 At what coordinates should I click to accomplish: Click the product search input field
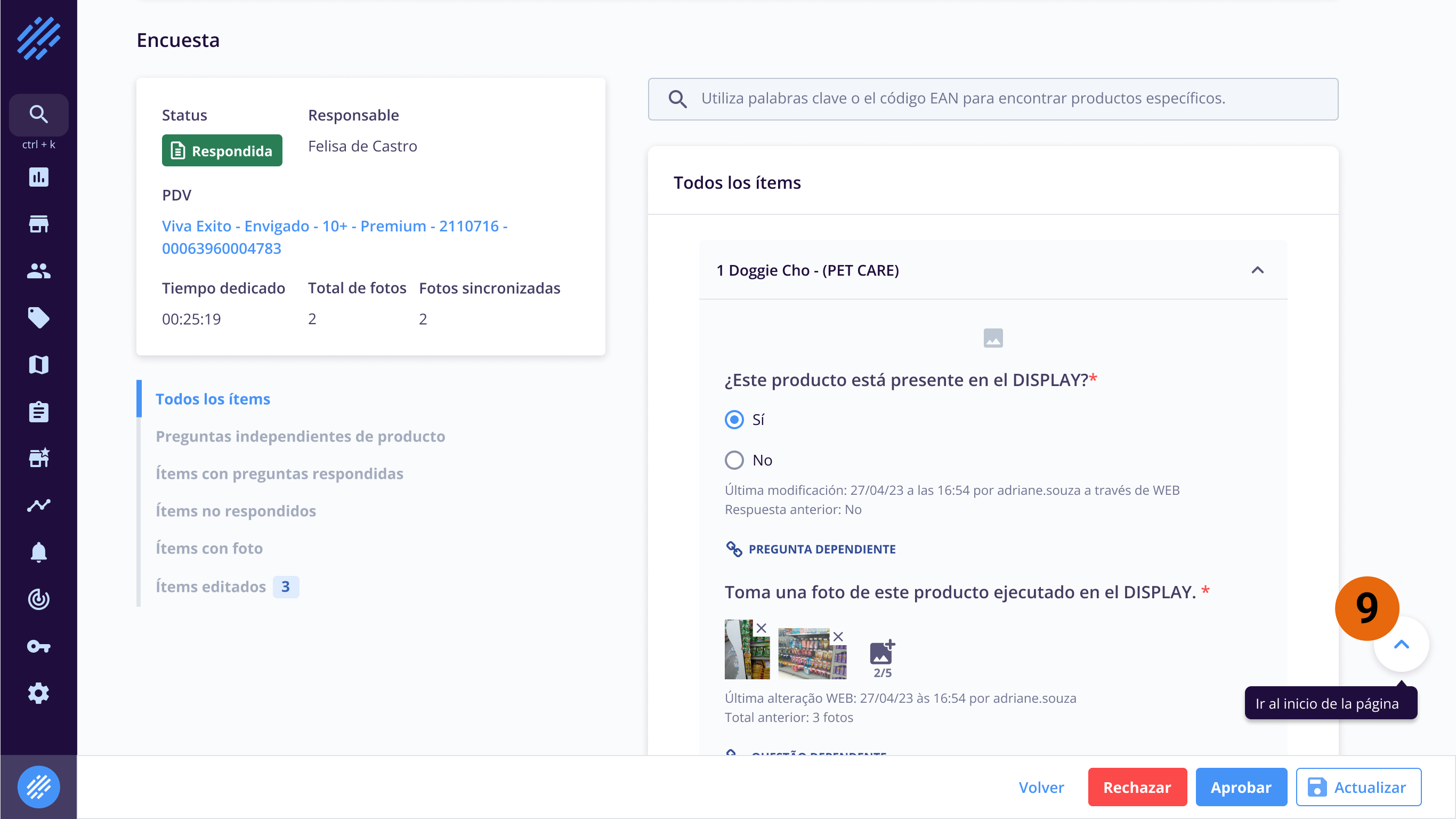(992, 99)
